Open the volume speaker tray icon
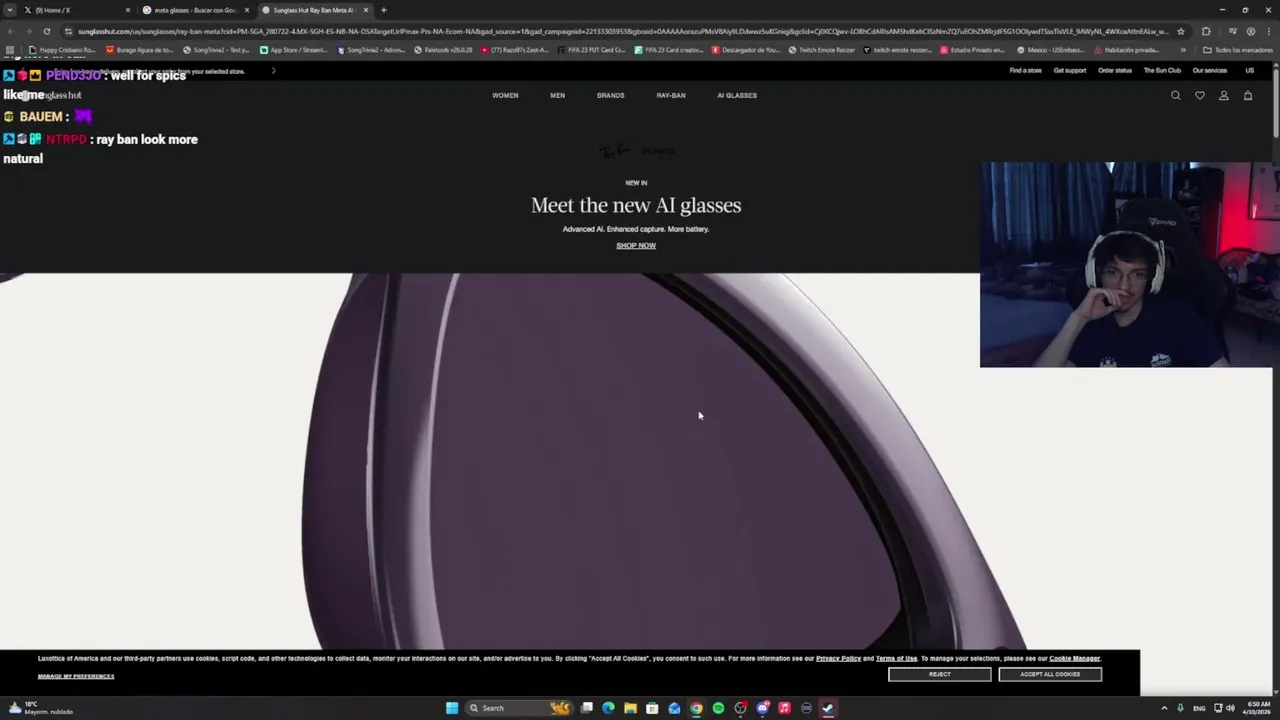1280x720 pixels. tap(1230, 708)
